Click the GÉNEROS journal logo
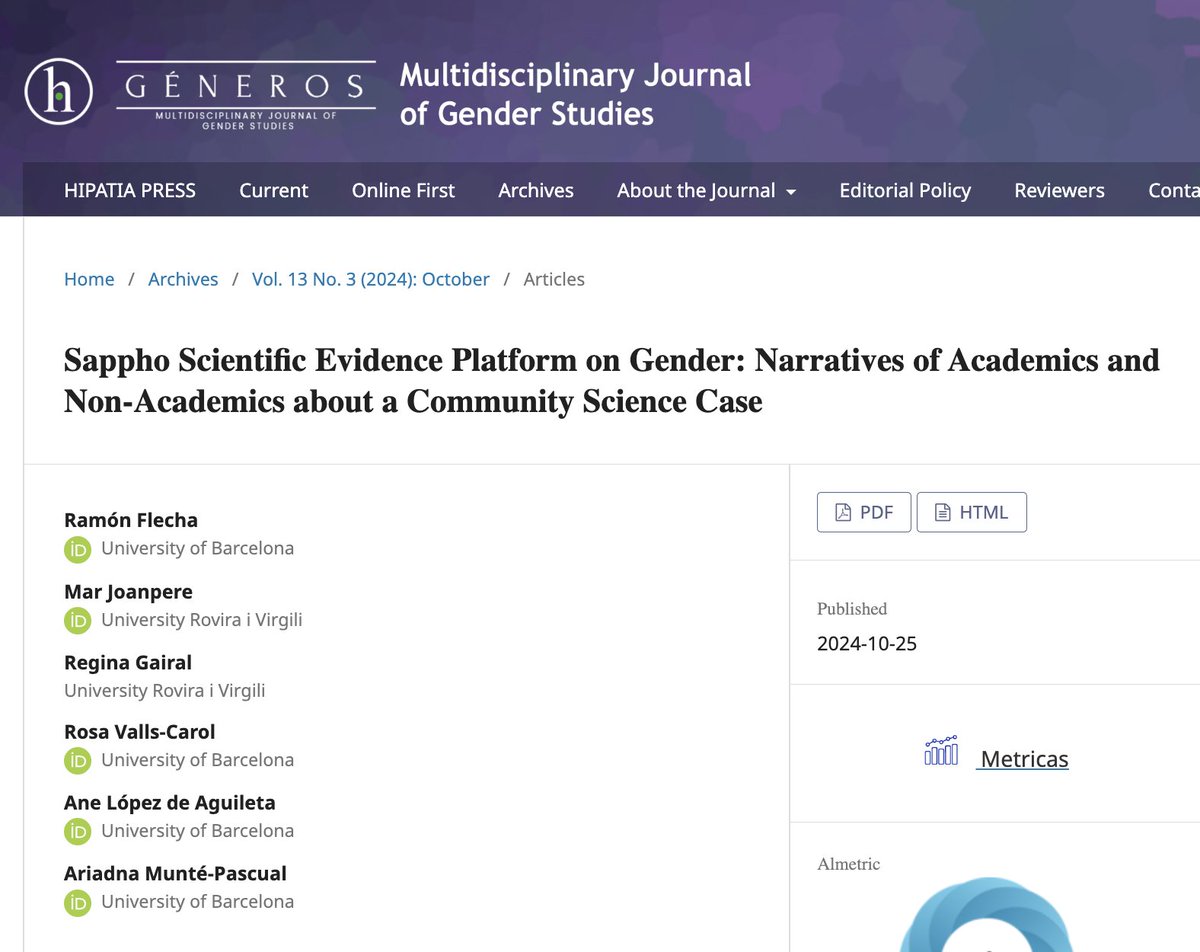The width and height of the screenshot is (1200, 952). [x=246, y=95]
